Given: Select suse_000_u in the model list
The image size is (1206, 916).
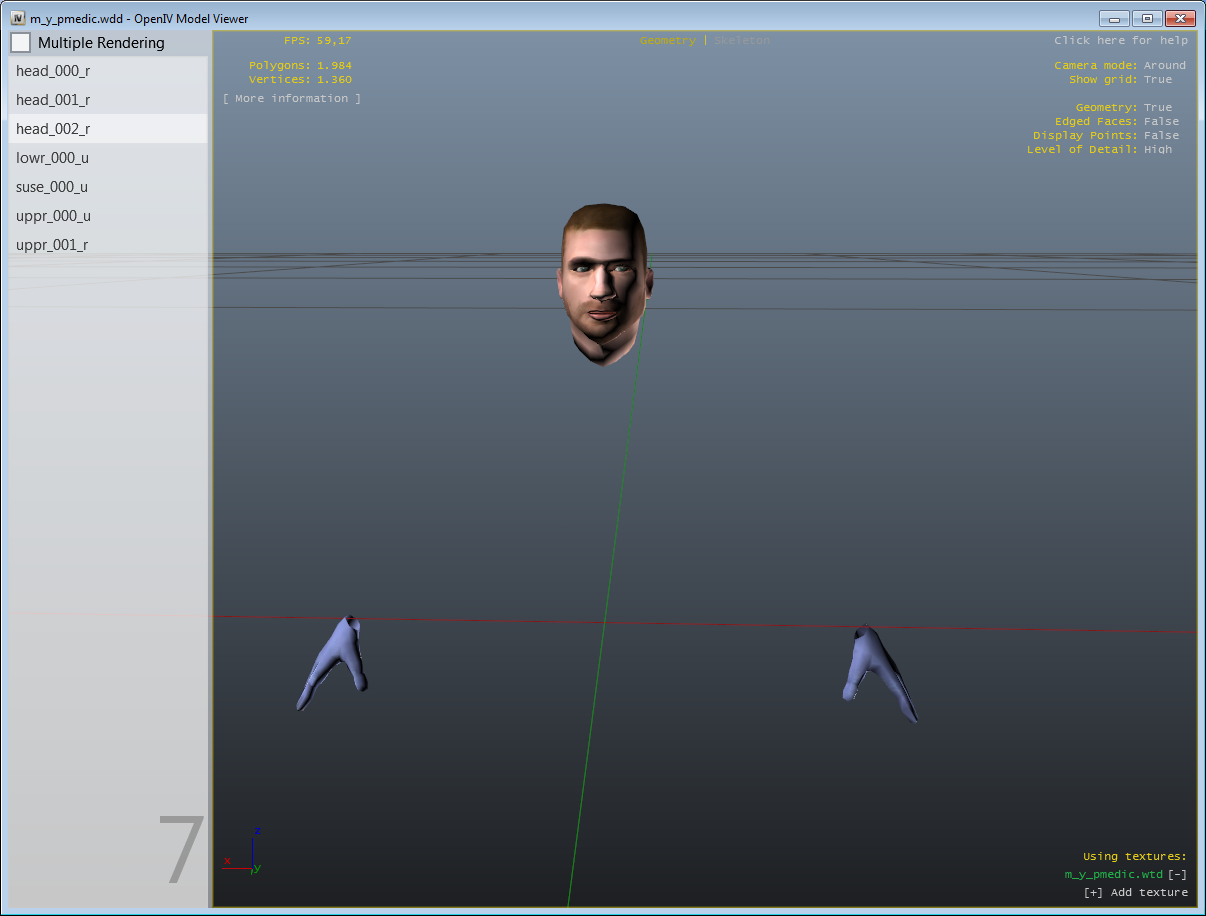Looking at the screenshot, I should tap(54, 187).
